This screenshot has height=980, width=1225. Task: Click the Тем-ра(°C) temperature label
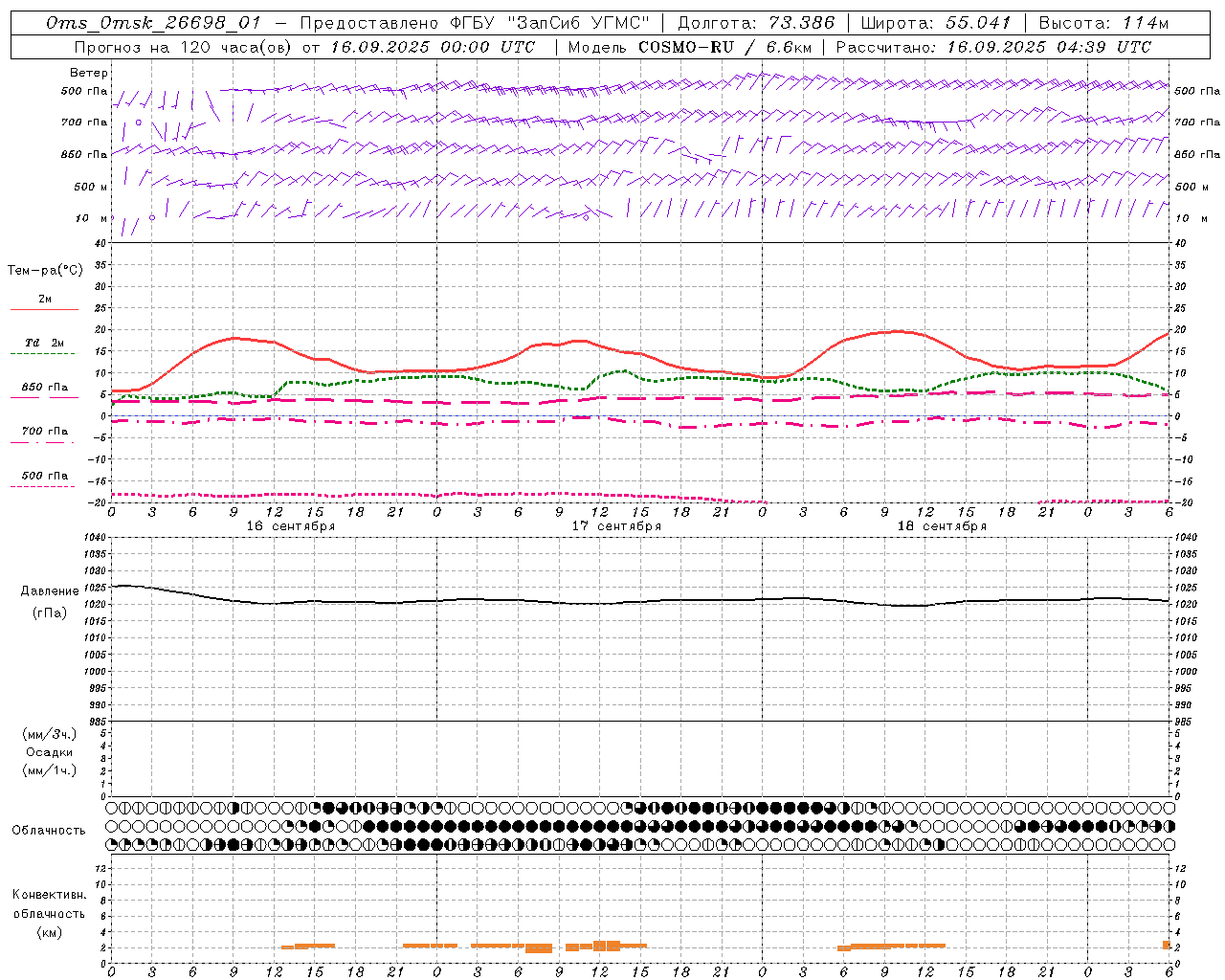click(x=45, y=271)
